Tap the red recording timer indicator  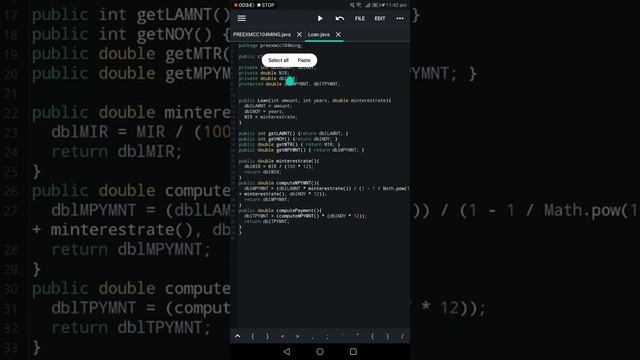(x=244, y=5)
